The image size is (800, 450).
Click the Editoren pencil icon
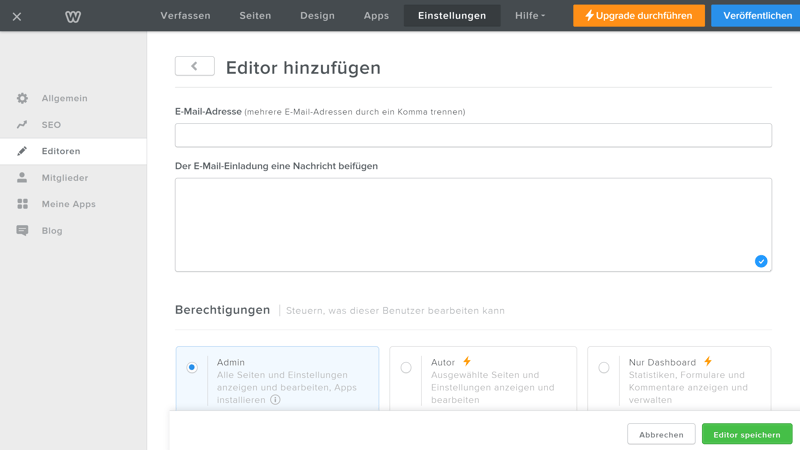point(22,151)
